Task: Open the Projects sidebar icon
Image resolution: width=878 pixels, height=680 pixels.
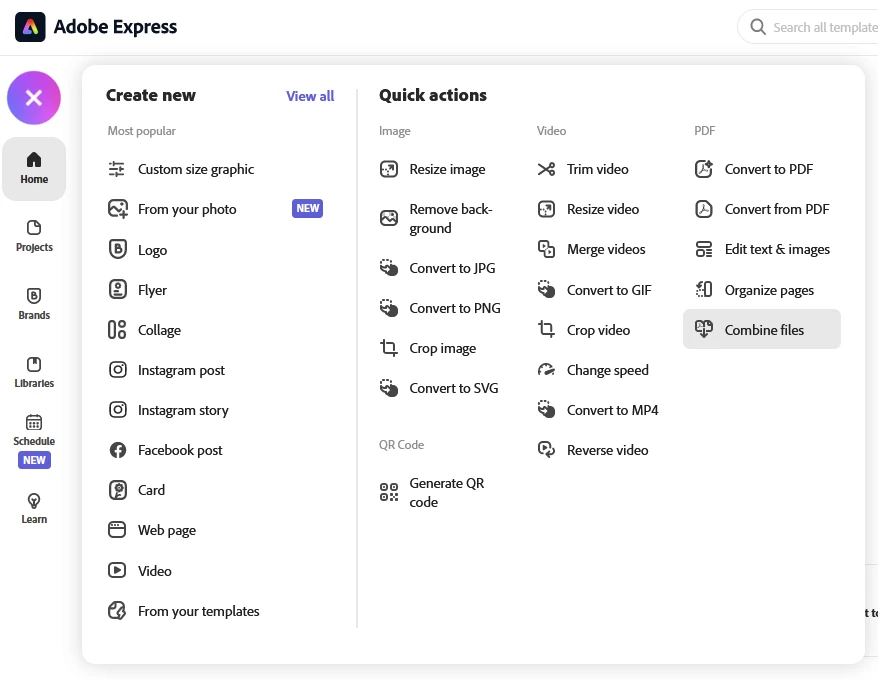Action: (x=34, y=228)
